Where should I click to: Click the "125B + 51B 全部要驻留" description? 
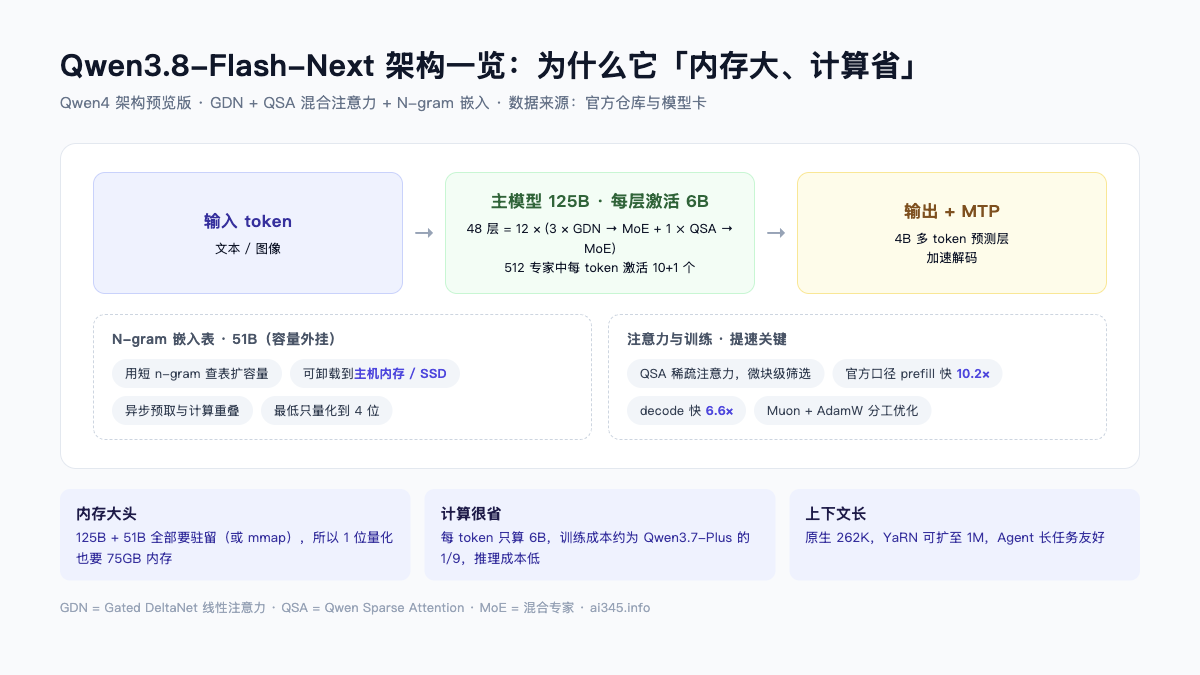[234, 548]
